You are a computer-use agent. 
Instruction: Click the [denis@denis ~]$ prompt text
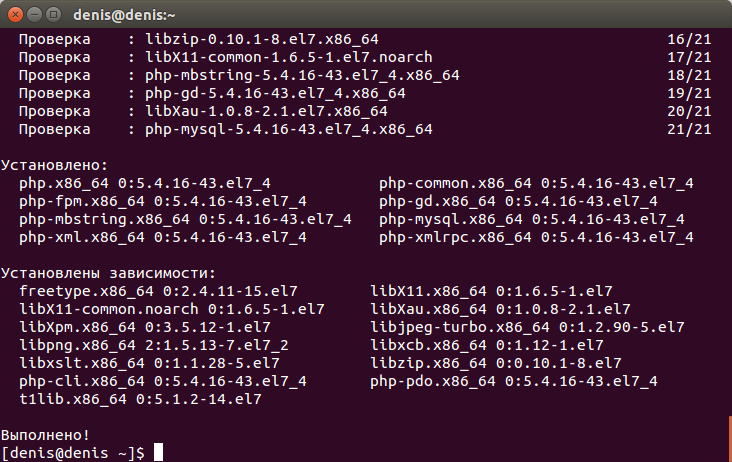pos(73,453)
